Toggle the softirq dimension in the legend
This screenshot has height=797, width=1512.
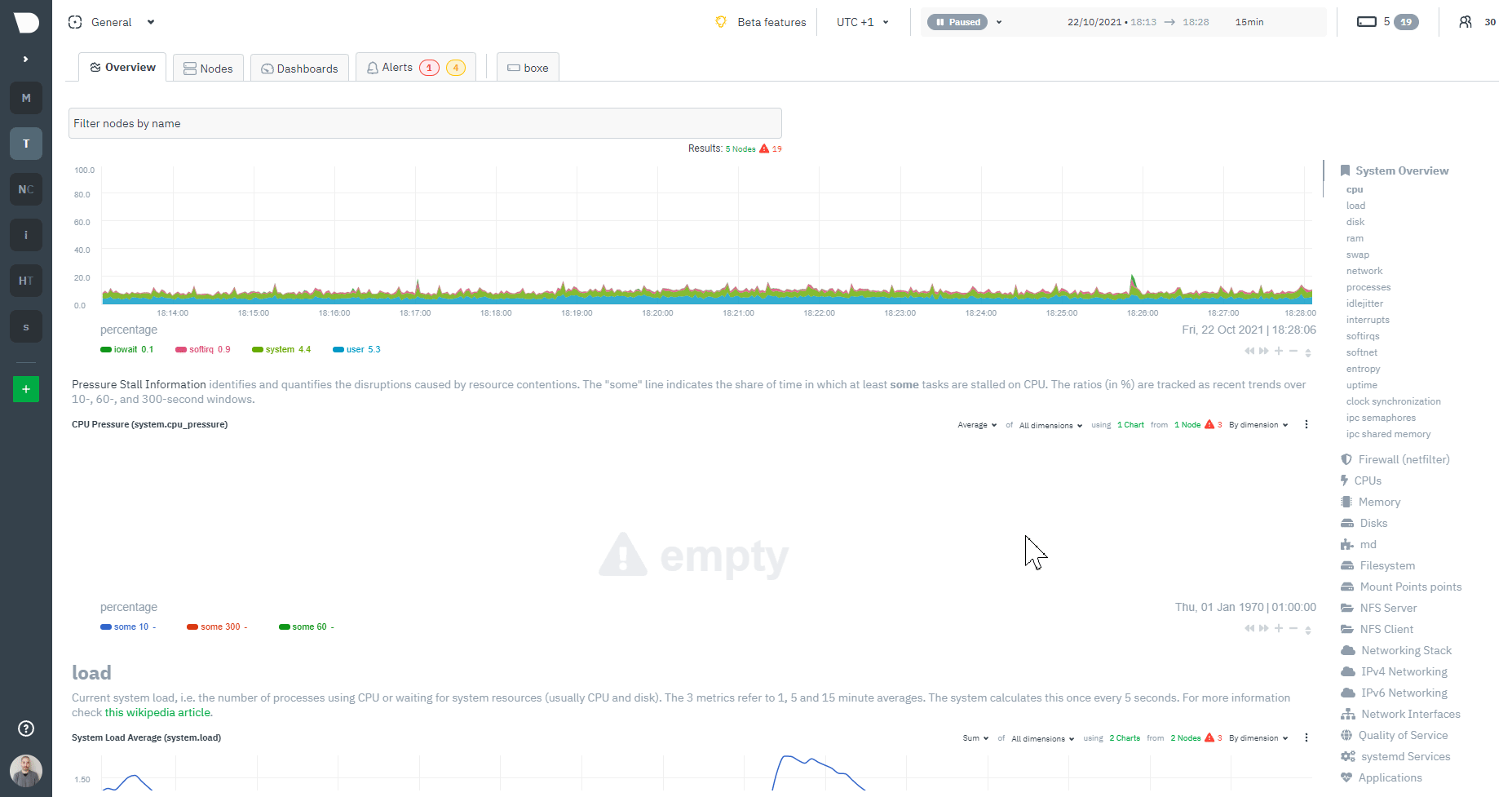click(202, 349)
